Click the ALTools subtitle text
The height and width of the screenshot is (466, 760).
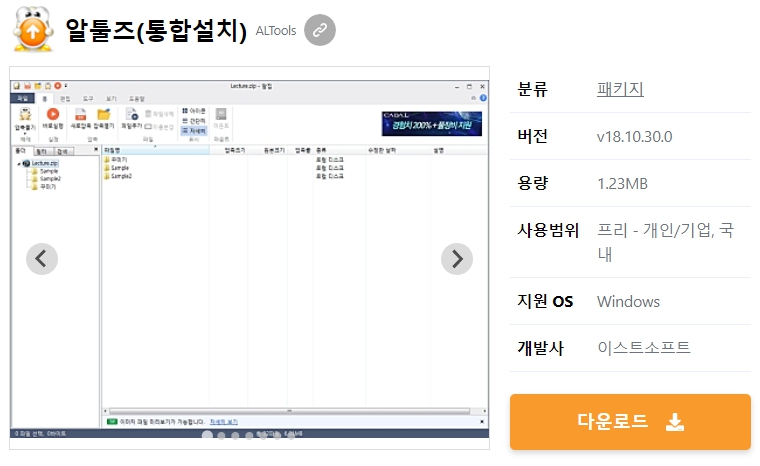coord(276,31)
